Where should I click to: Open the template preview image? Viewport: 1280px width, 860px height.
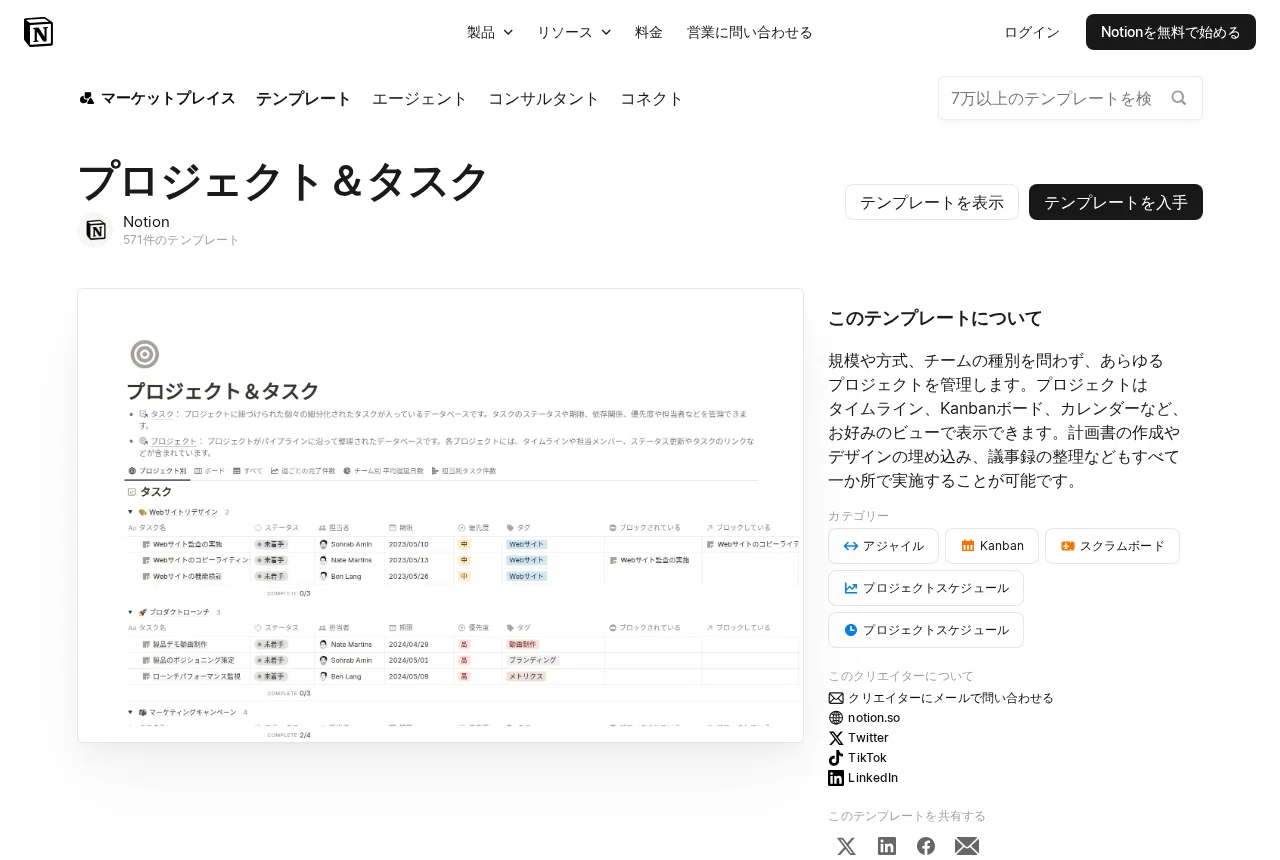click(440, 516)
